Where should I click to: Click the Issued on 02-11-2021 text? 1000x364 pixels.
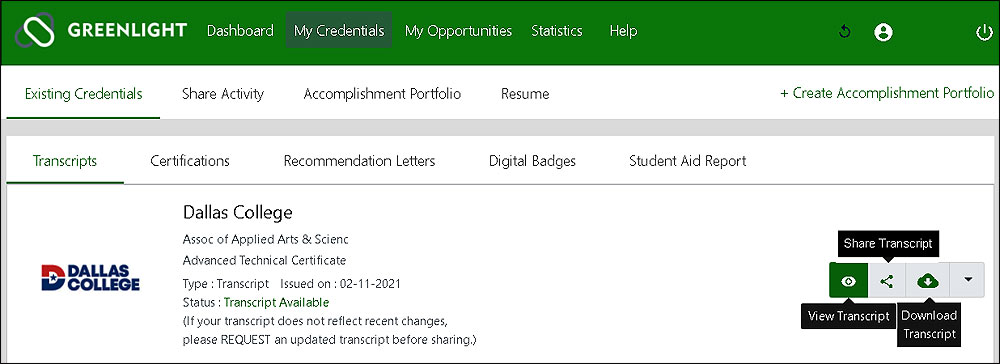click(x=340, y=284)
